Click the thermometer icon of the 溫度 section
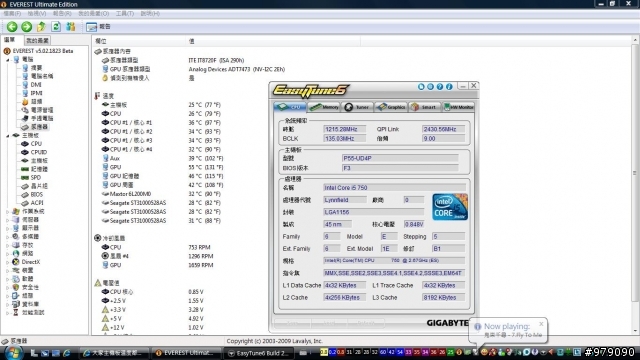The image size is (640, 360). 97,96
